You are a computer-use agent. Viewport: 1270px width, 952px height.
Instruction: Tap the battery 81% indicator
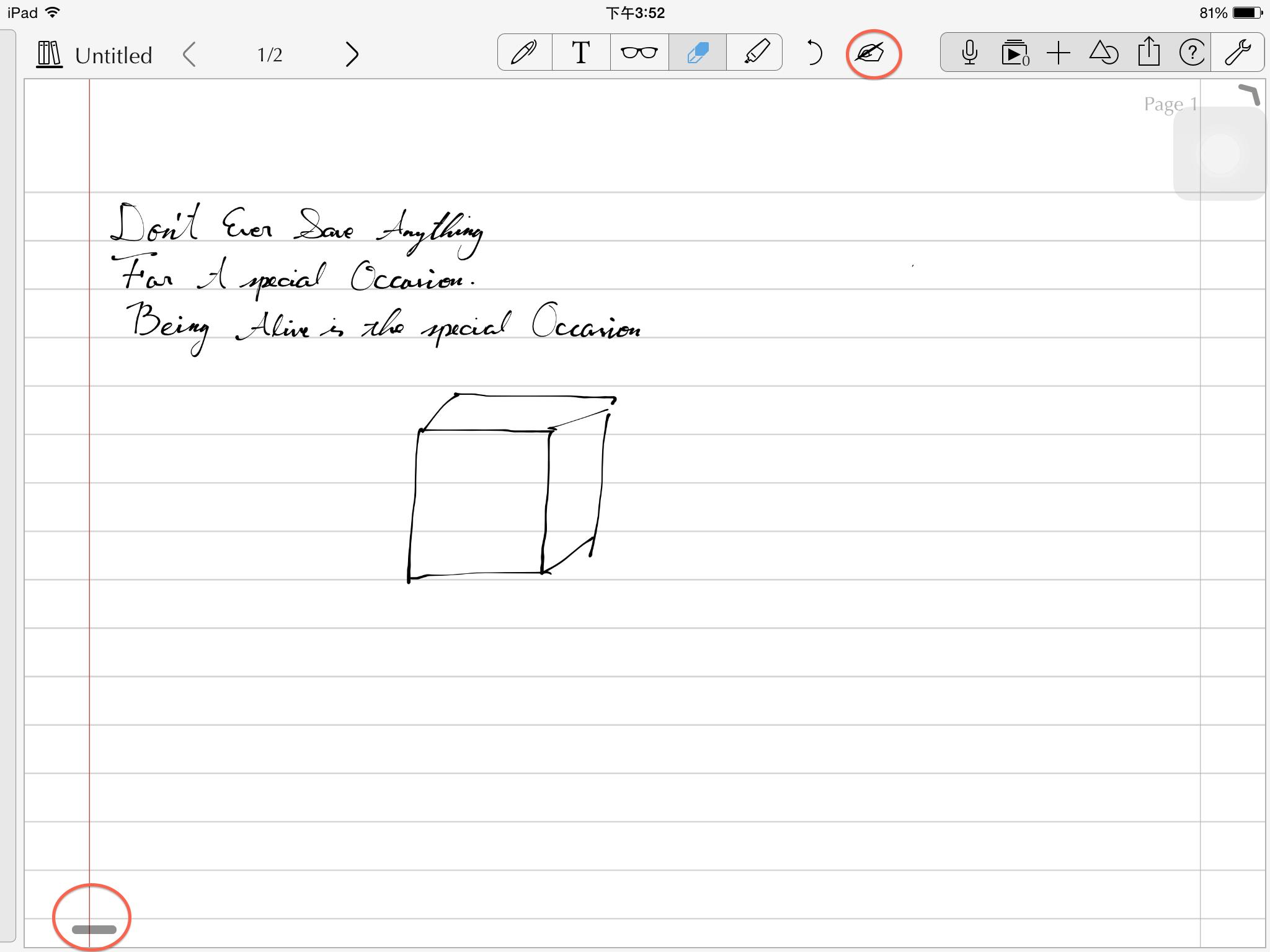click(1231, 12)
